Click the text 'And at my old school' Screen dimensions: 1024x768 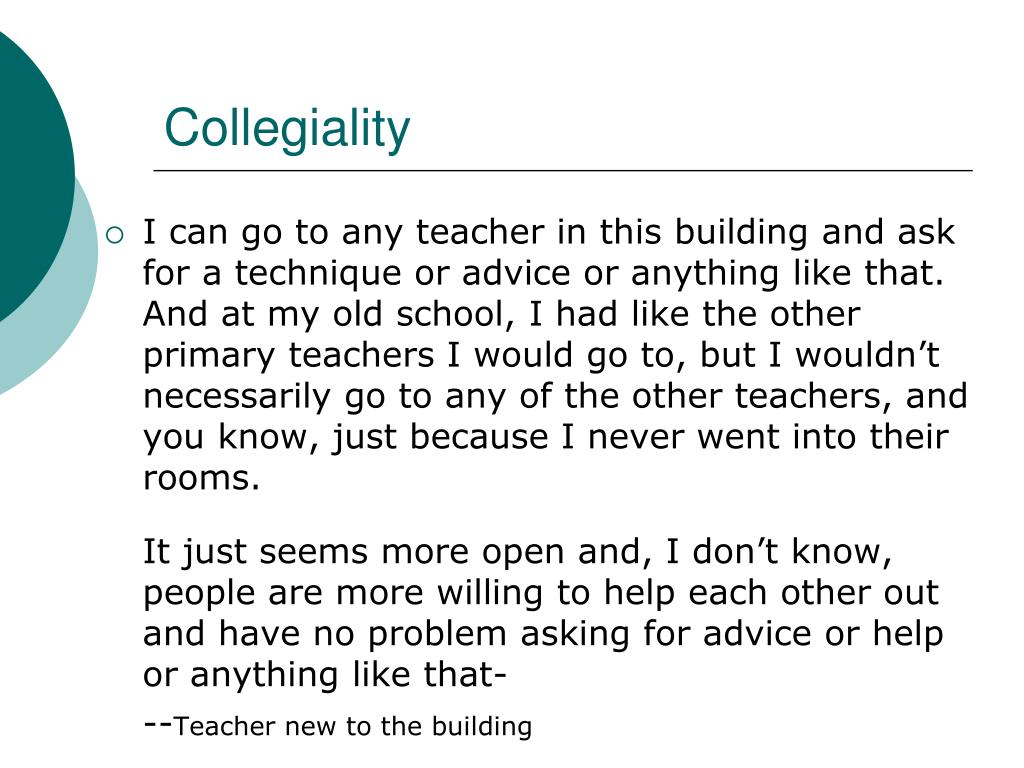(x=324, y=315)
